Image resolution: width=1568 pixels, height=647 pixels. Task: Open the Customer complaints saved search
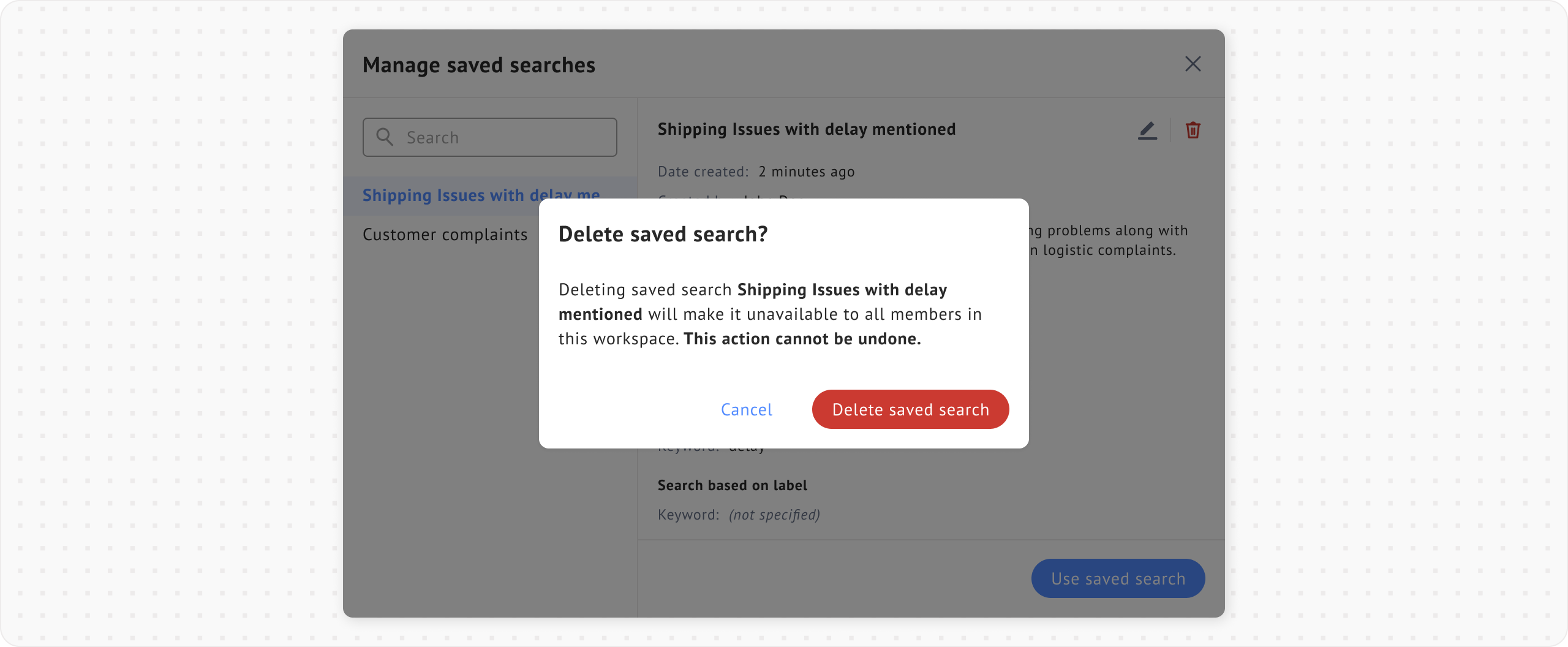pyautogui.click(x=445, y=235)
